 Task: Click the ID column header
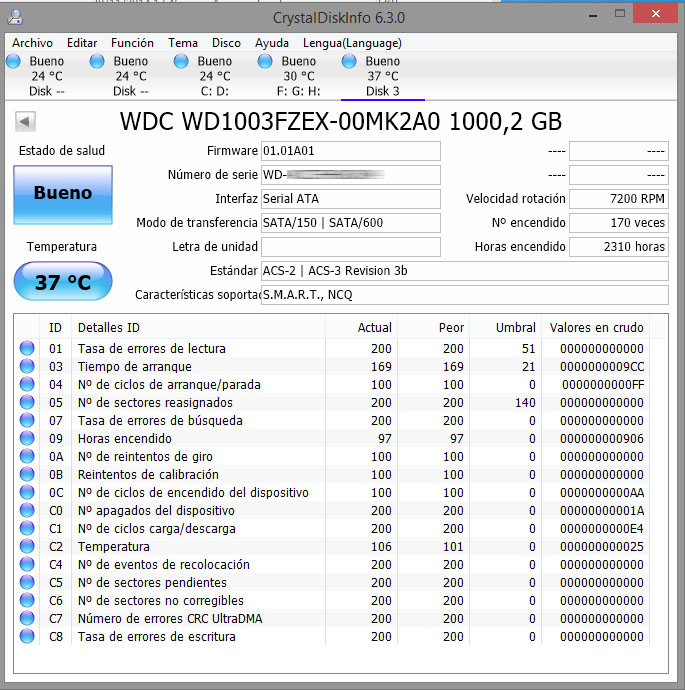click(x=55, y=327)
